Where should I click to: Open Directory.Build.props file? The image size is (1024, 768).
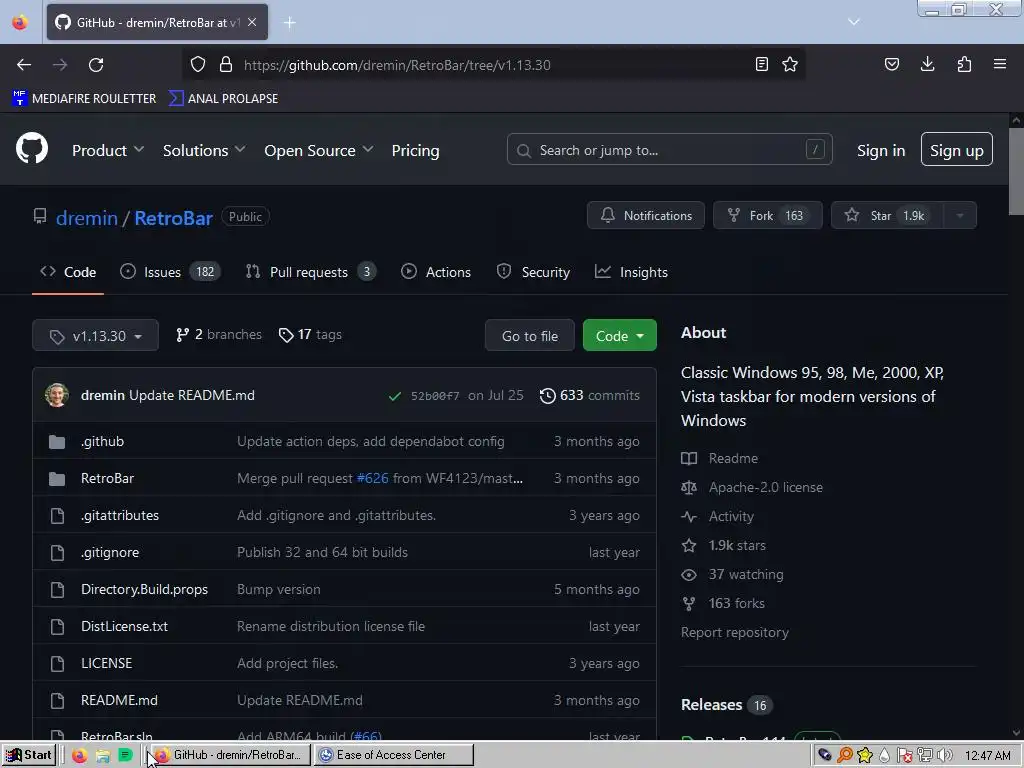[x=144, y=589]
